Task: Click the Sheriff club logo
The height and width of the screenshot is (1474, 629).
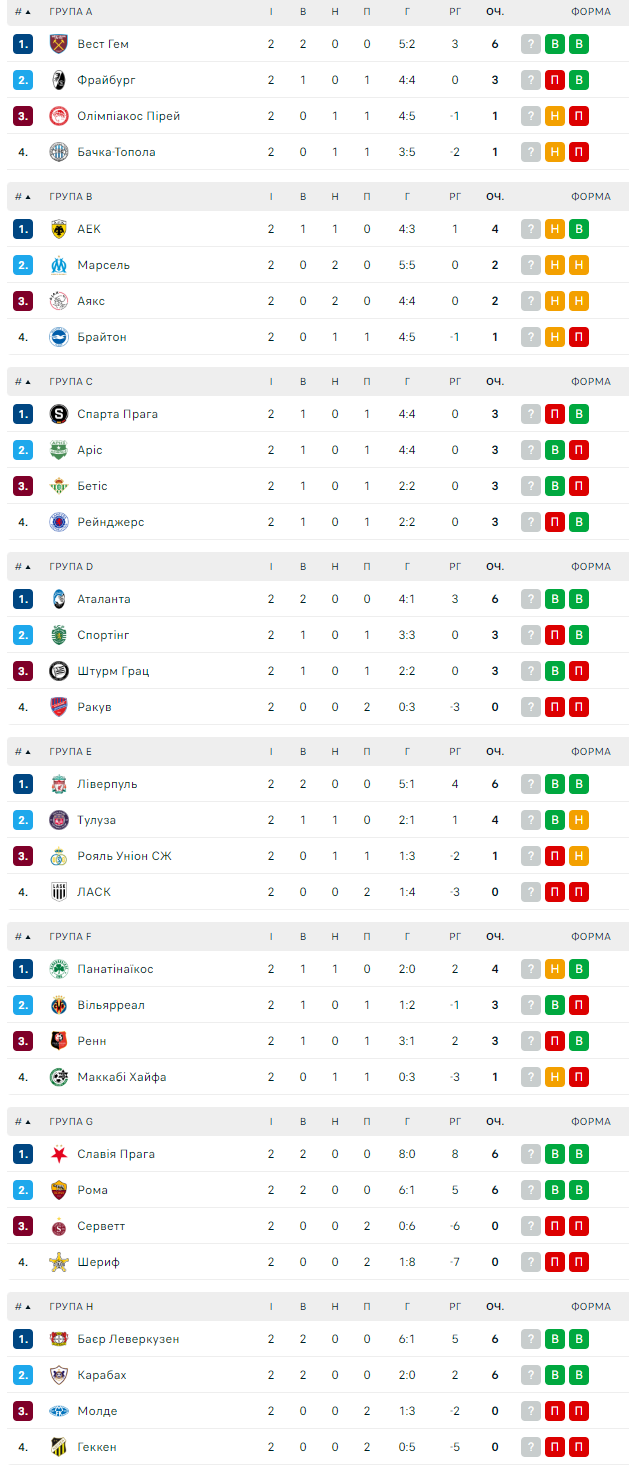Action: tap(58, 1262)
